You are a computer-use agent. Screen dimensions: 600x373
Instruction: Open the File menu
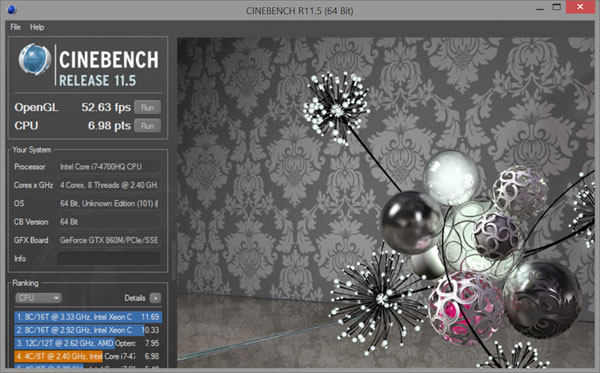pyautogui.click(x=15, y=27)
